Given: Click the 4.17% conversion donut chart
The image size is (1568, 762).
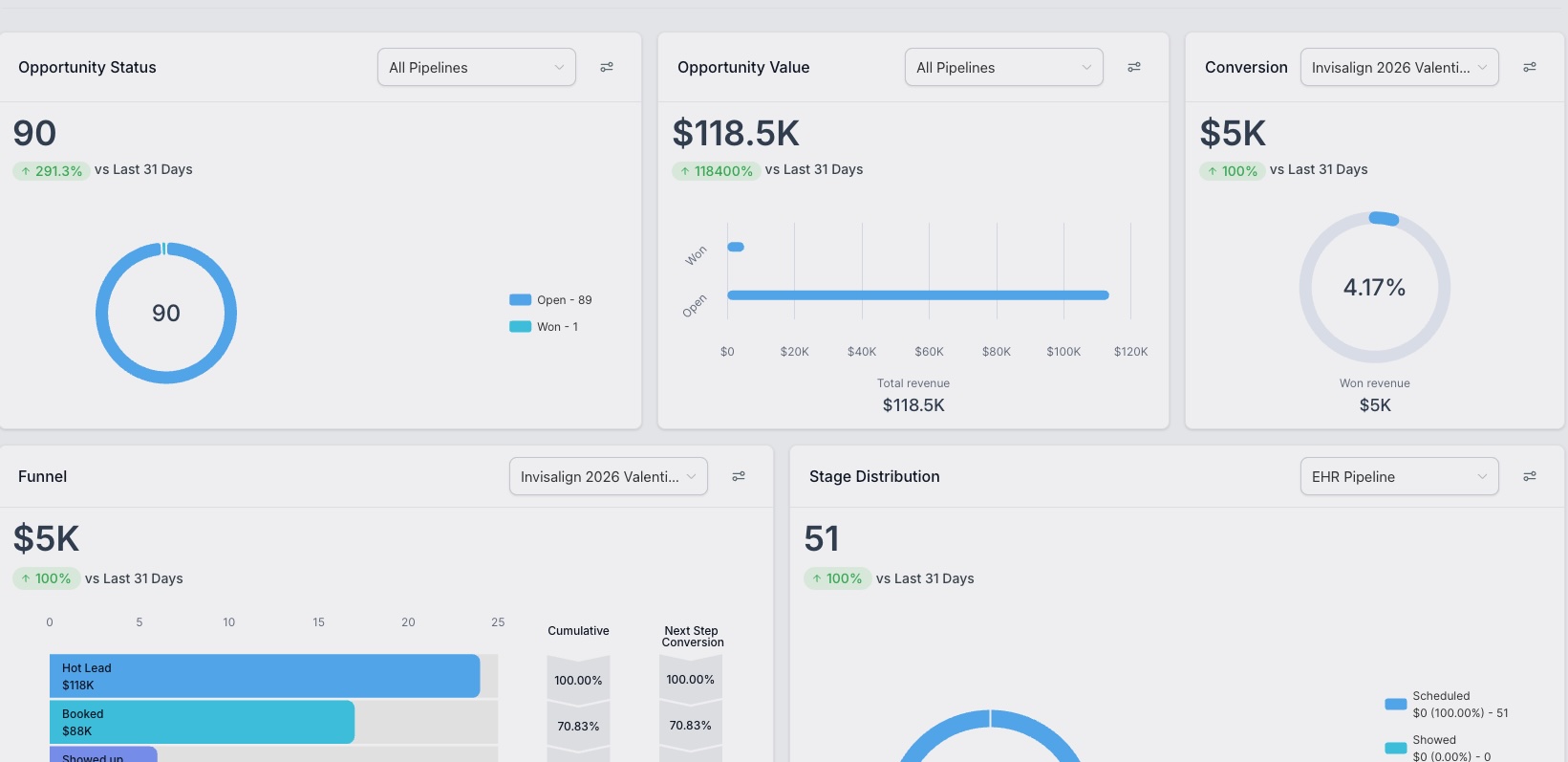Looking at the screenshot, I should click(1375, 287).
